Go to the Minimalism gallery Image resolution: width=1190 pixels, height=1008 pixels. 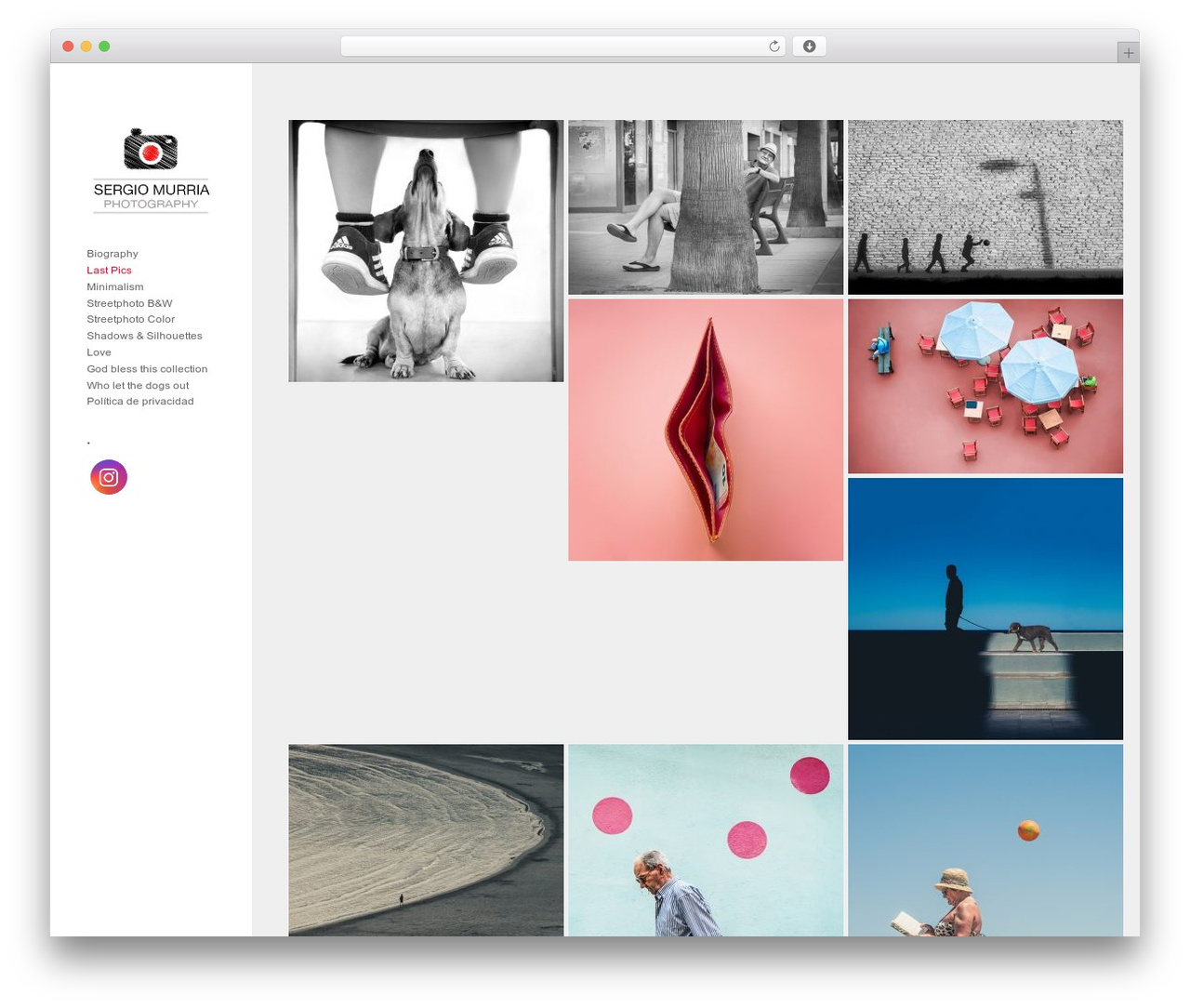(x=115, y=287)
